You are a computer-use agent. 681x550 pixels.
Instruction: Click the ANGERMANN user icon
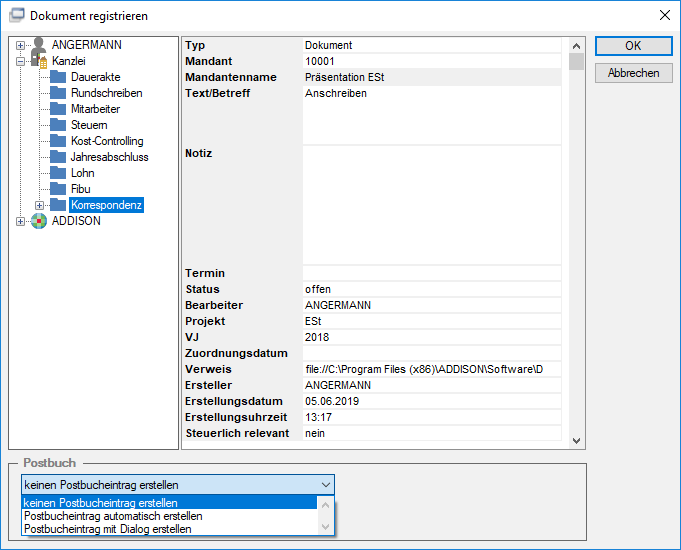coord(39,44)
